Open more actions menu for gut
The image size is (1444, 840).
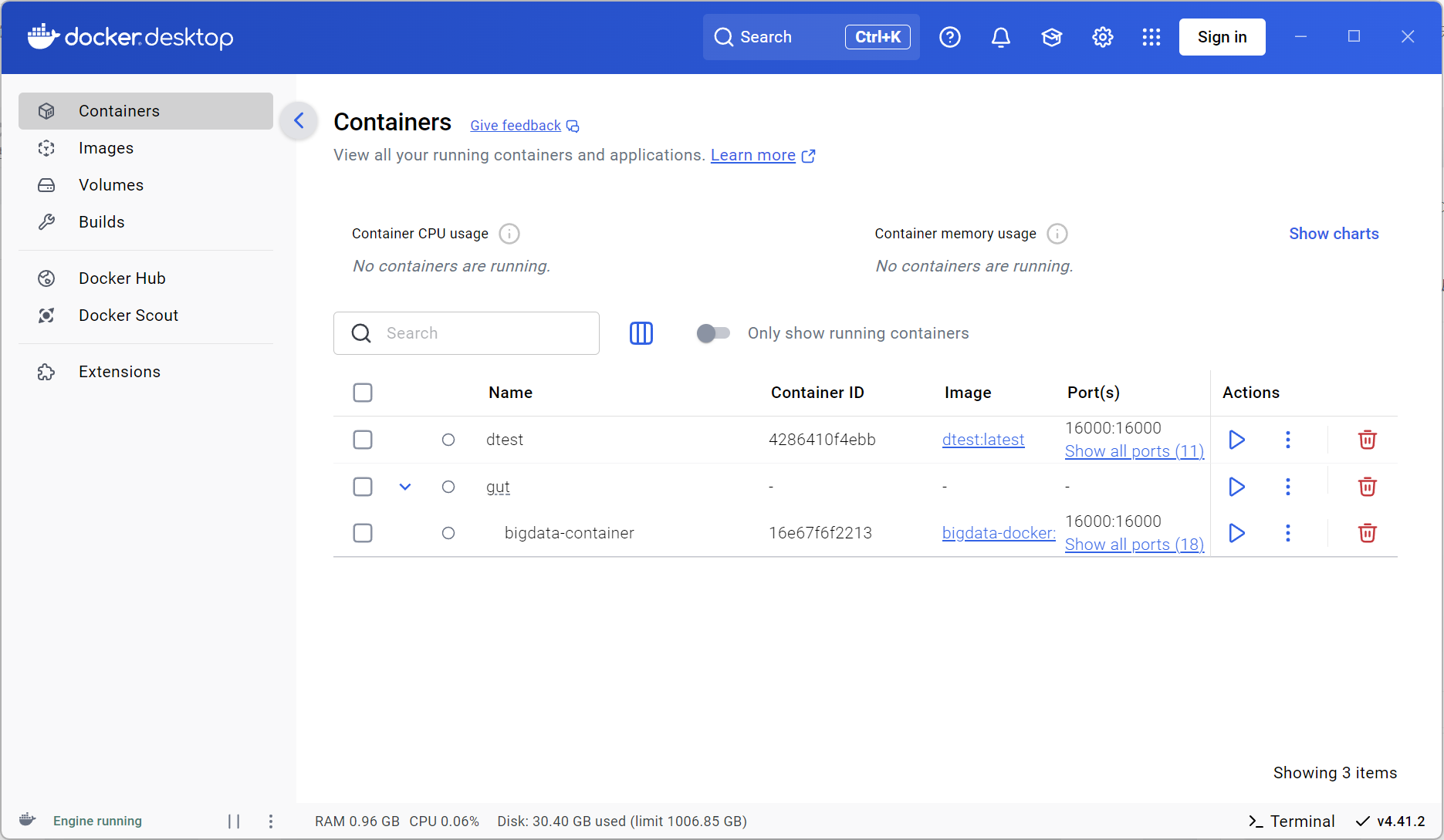point(1288,487)
